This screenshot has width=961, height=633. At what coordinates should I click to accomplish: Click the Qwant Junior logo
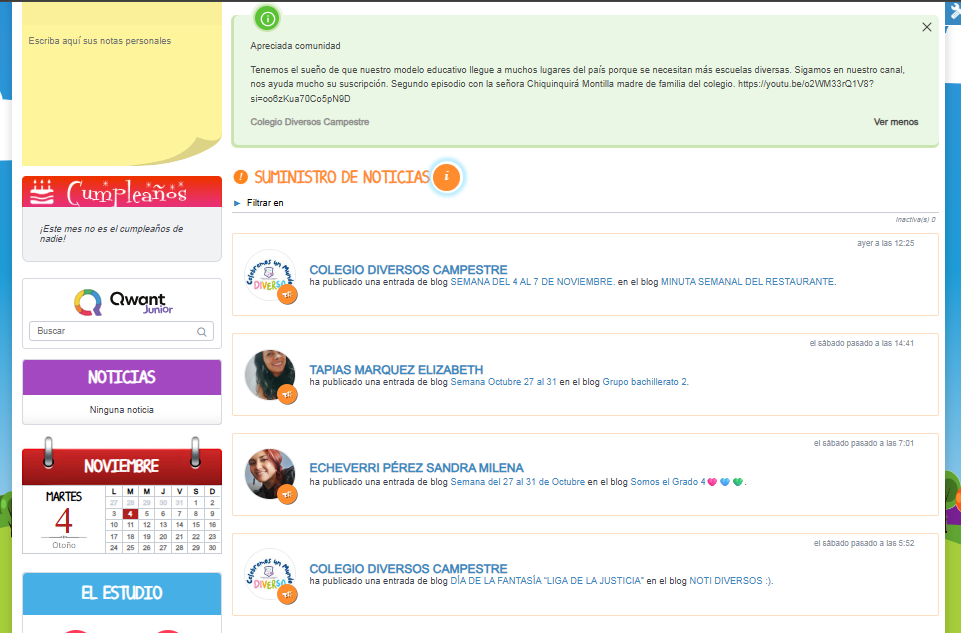tap(121, 302)
